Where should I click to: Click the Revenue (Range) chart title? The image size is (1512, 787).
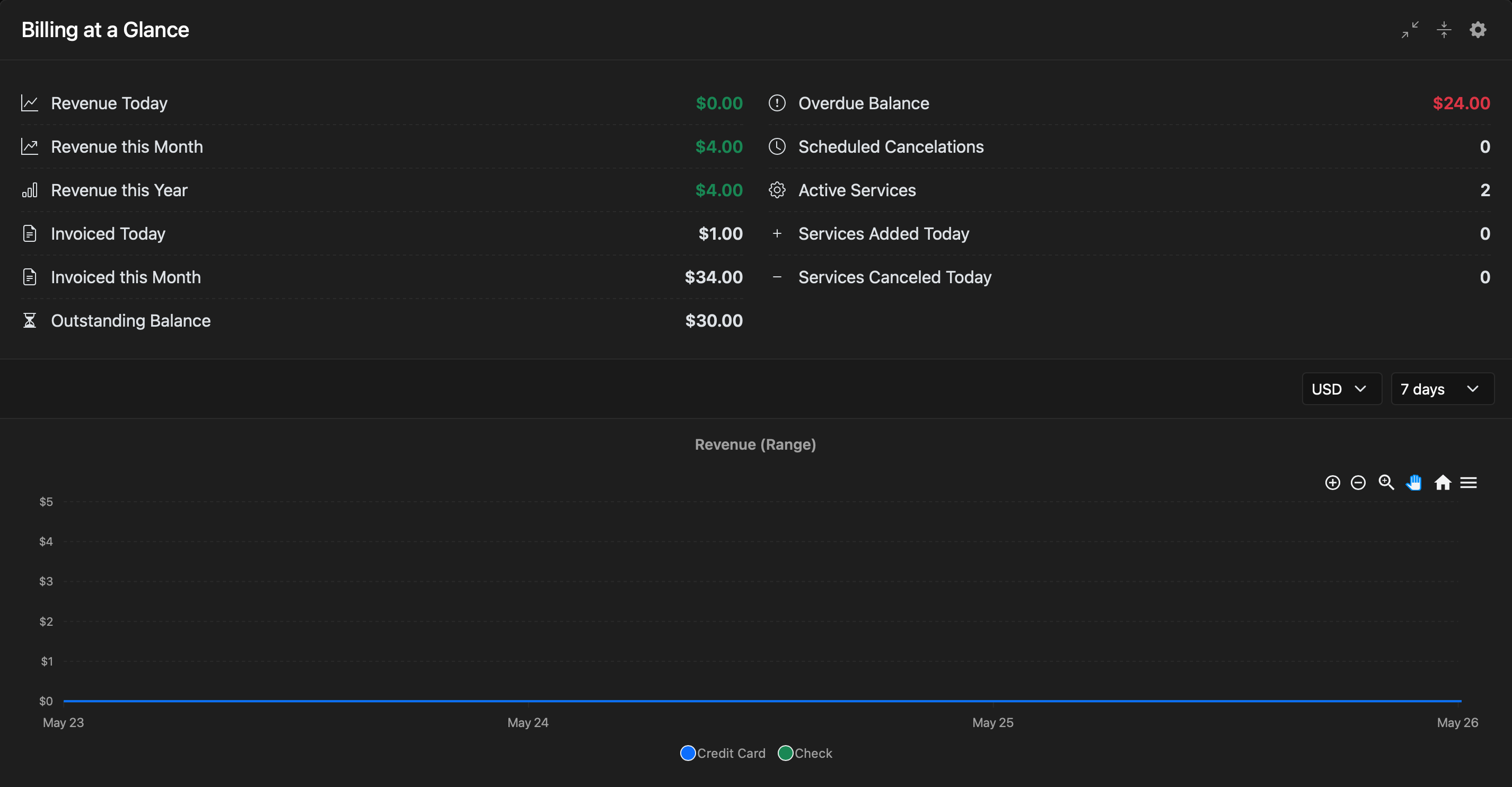click(x=755, y=444)
